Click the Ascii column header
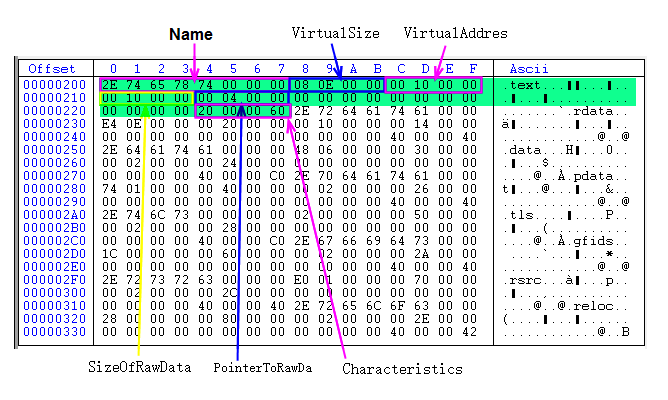This screenshot has height=400, width=668. point(529,69)
